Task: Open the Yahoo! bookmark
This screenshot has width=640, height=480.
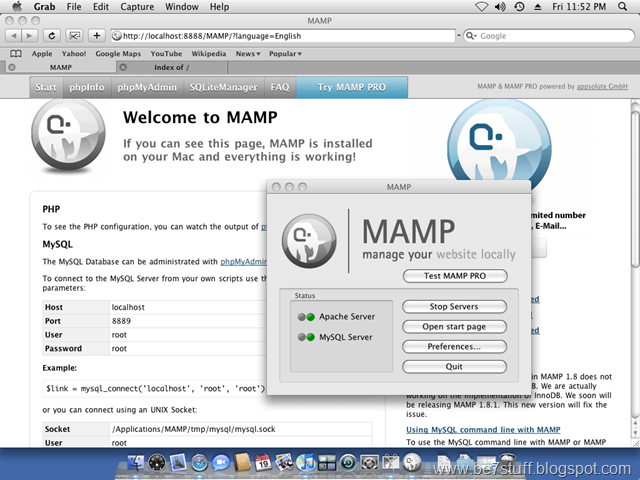Action: [x=74, y=53]
